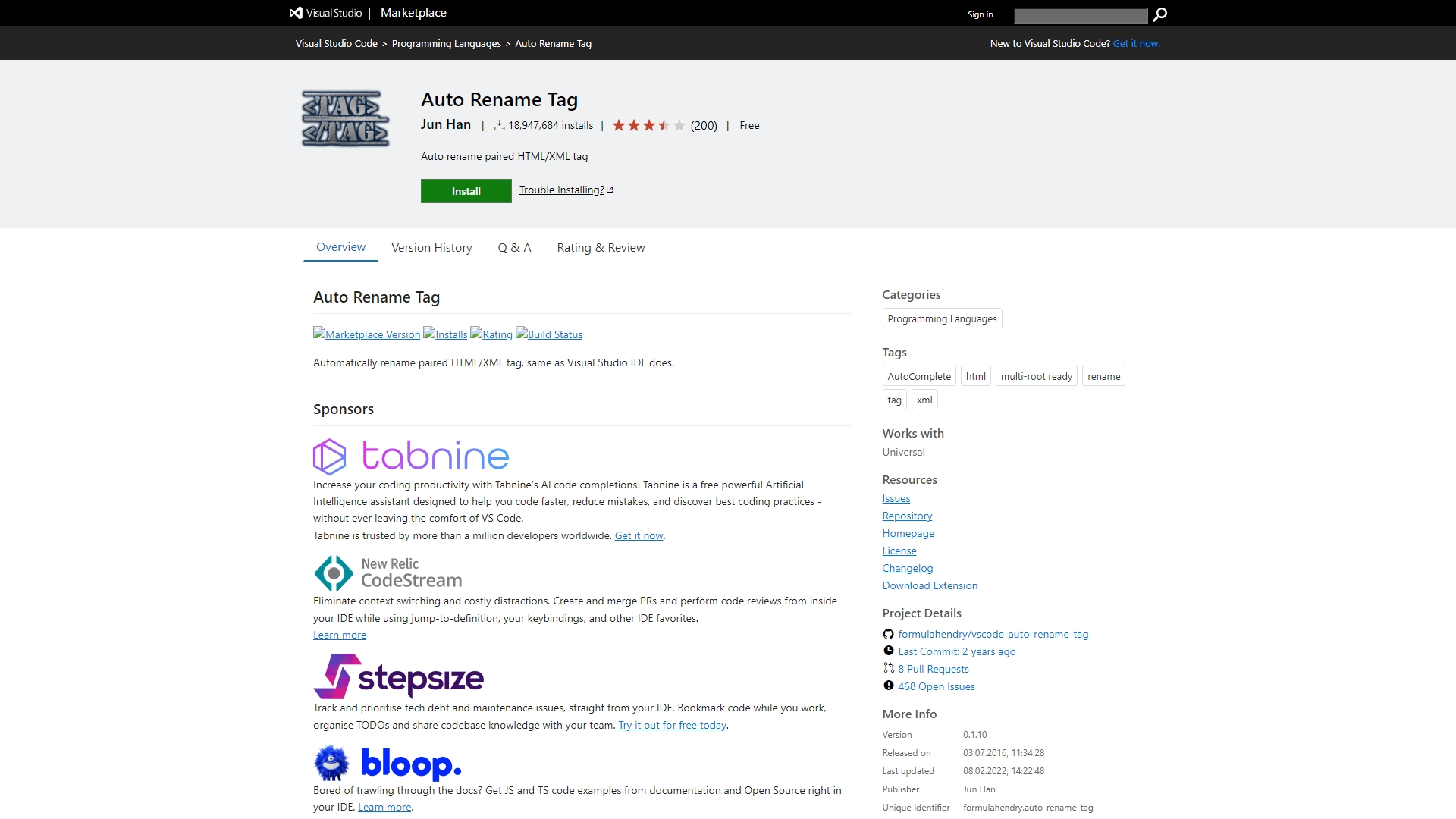The width and height of the screenshot is (1456, 819).
Task: Click the Visual Studio Code breadcrumb
Action: click(x=337, y=44)
